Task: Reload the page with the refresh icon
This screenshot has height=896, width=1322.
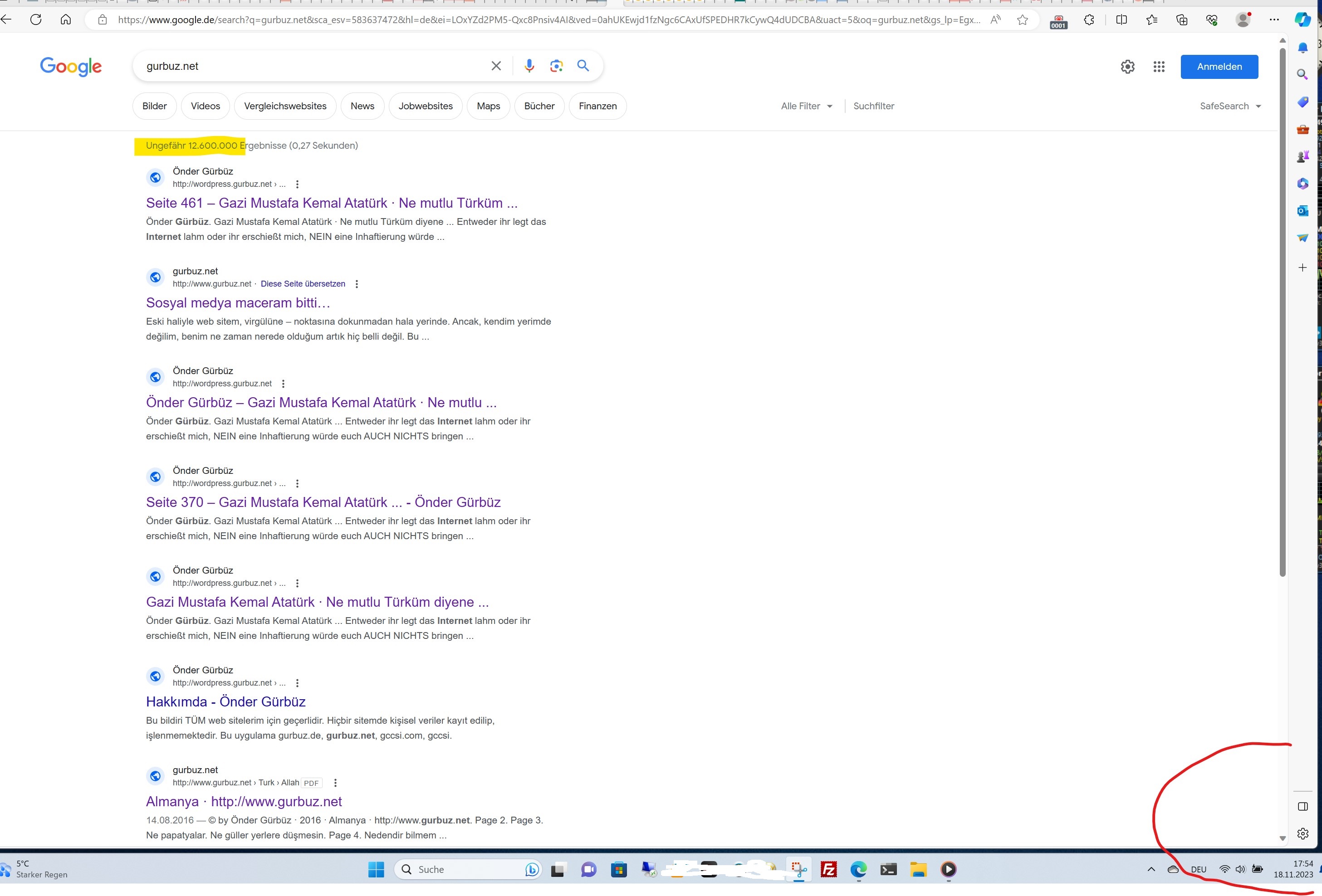Action: [x=36, y=20]
